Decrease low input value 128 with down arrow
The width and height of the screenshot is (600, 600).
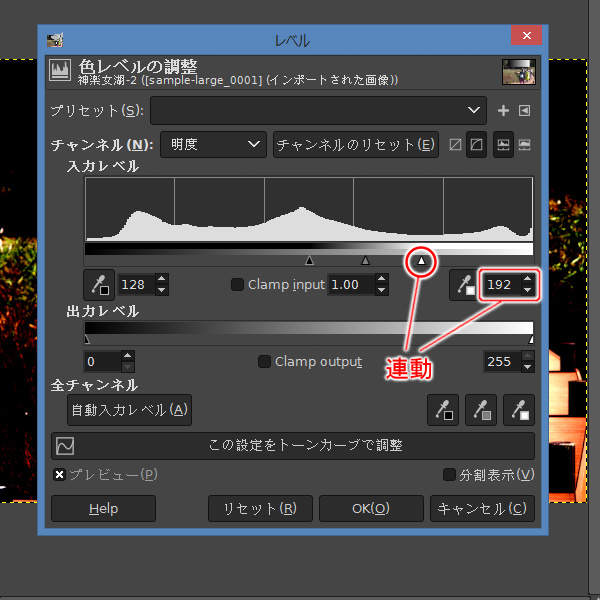(x=162, y=290)
